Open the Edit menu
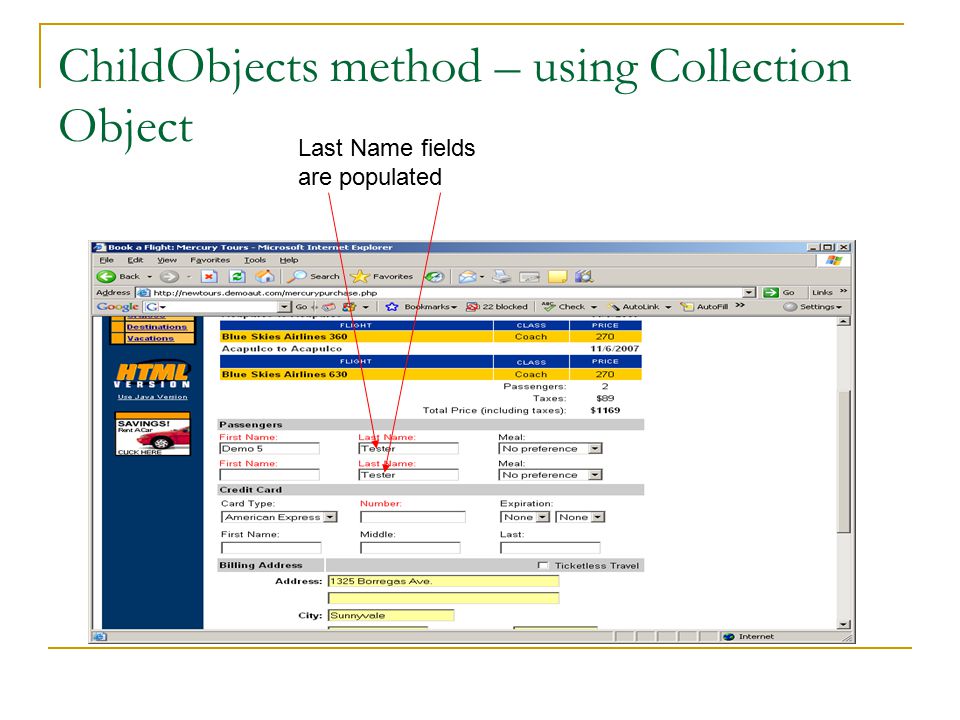The width and height of the screenshot is (960, 720). coord(135,260)
